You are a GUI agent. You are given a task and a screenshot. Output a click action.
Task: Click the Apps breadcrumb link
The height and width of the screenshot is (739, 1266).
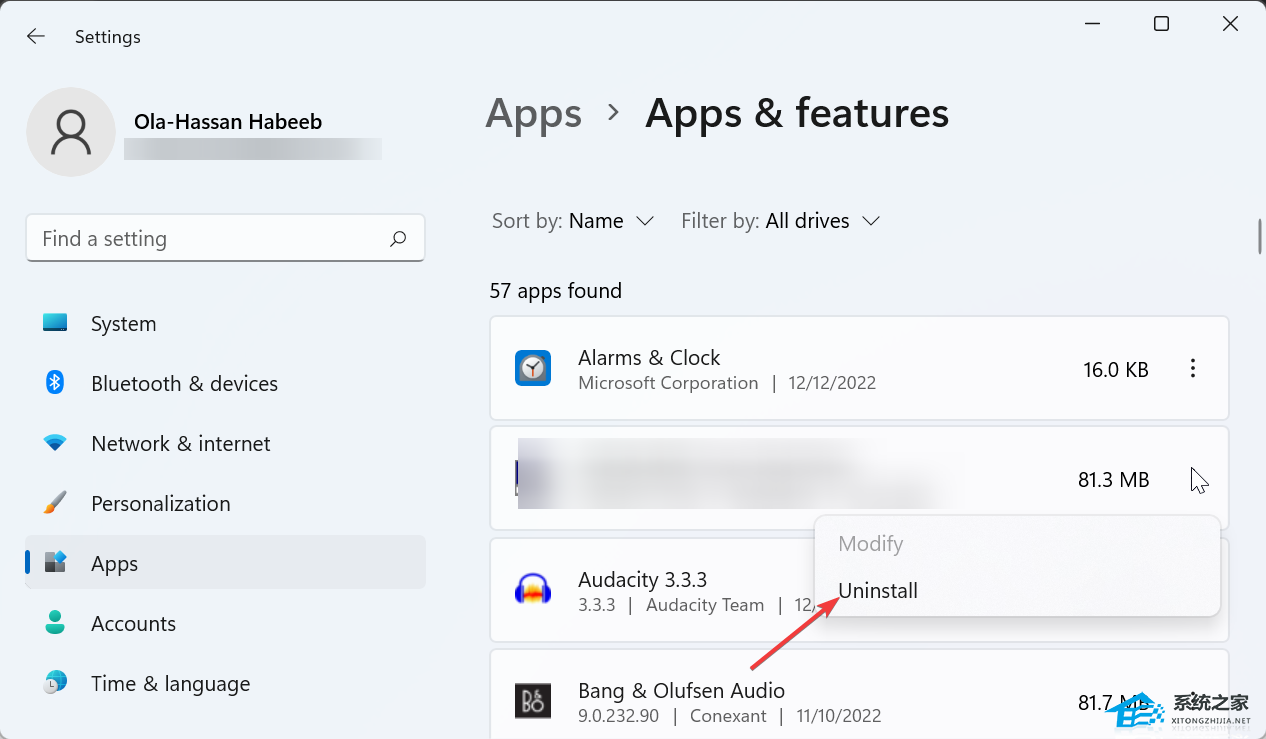533,114
